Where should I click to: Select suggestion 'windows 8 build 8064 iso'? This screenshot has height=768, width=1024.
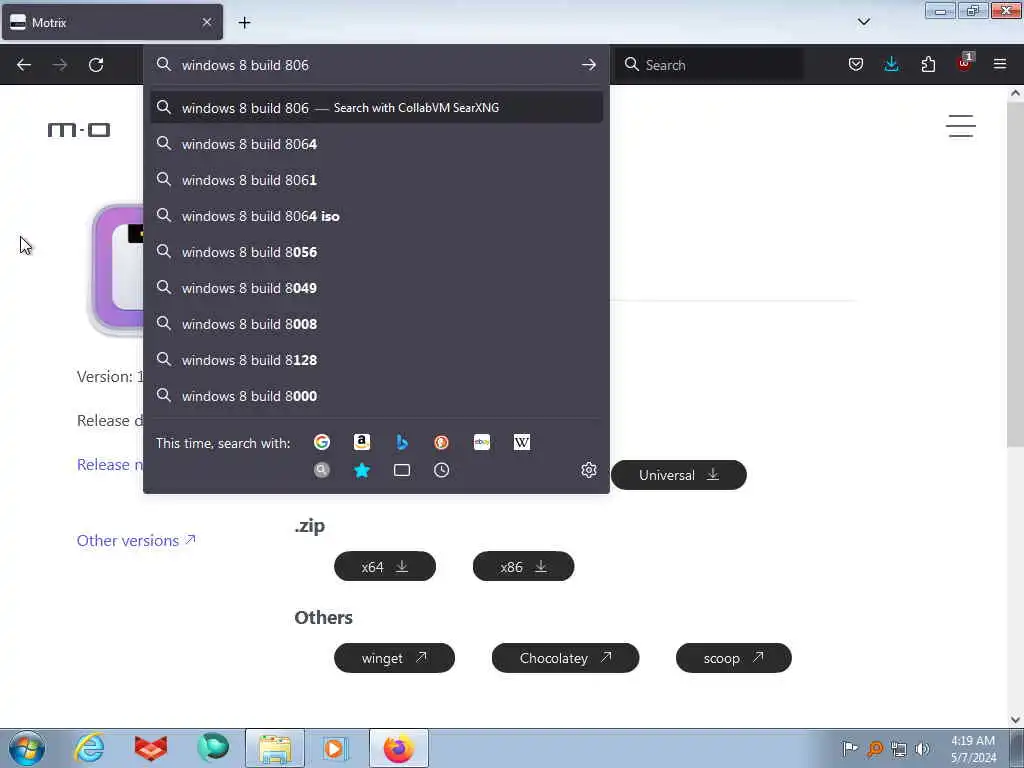377,216
